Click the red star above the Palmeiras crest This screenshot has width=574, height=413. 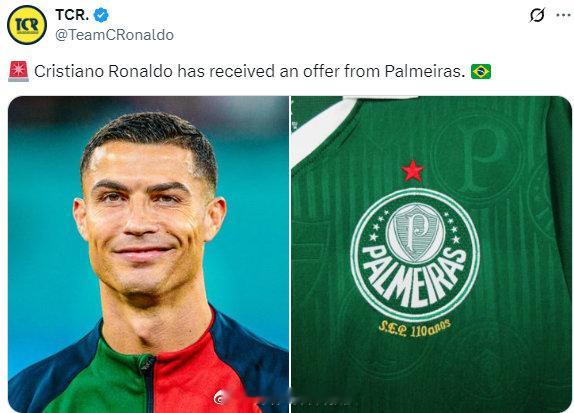[x=413, y=171]
